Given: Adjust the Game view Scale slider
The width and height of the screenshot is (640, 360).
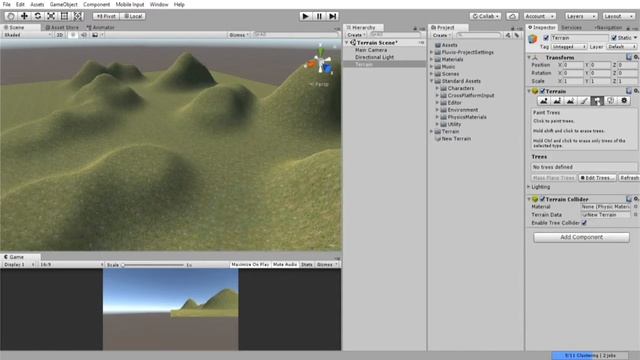Looking at the screenshot, I should (153, 265).
